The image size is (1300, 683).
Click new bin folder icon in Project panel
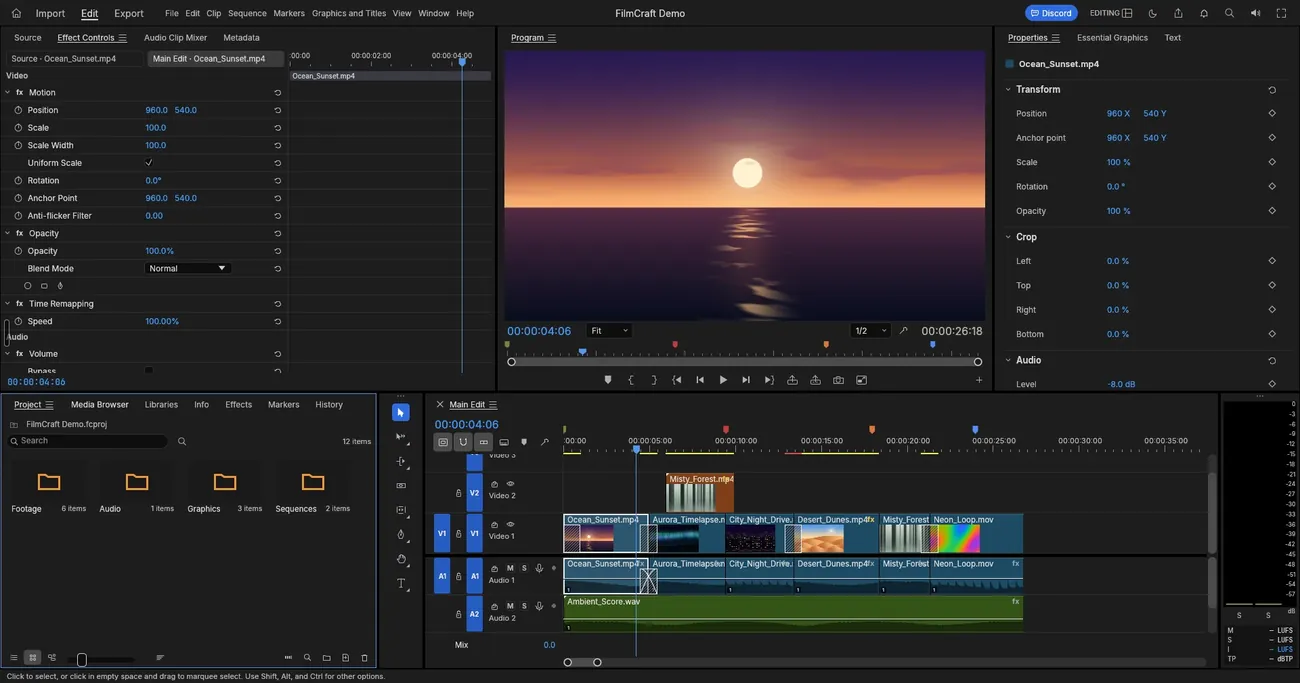pyautogui.click(x=326, y=658)
